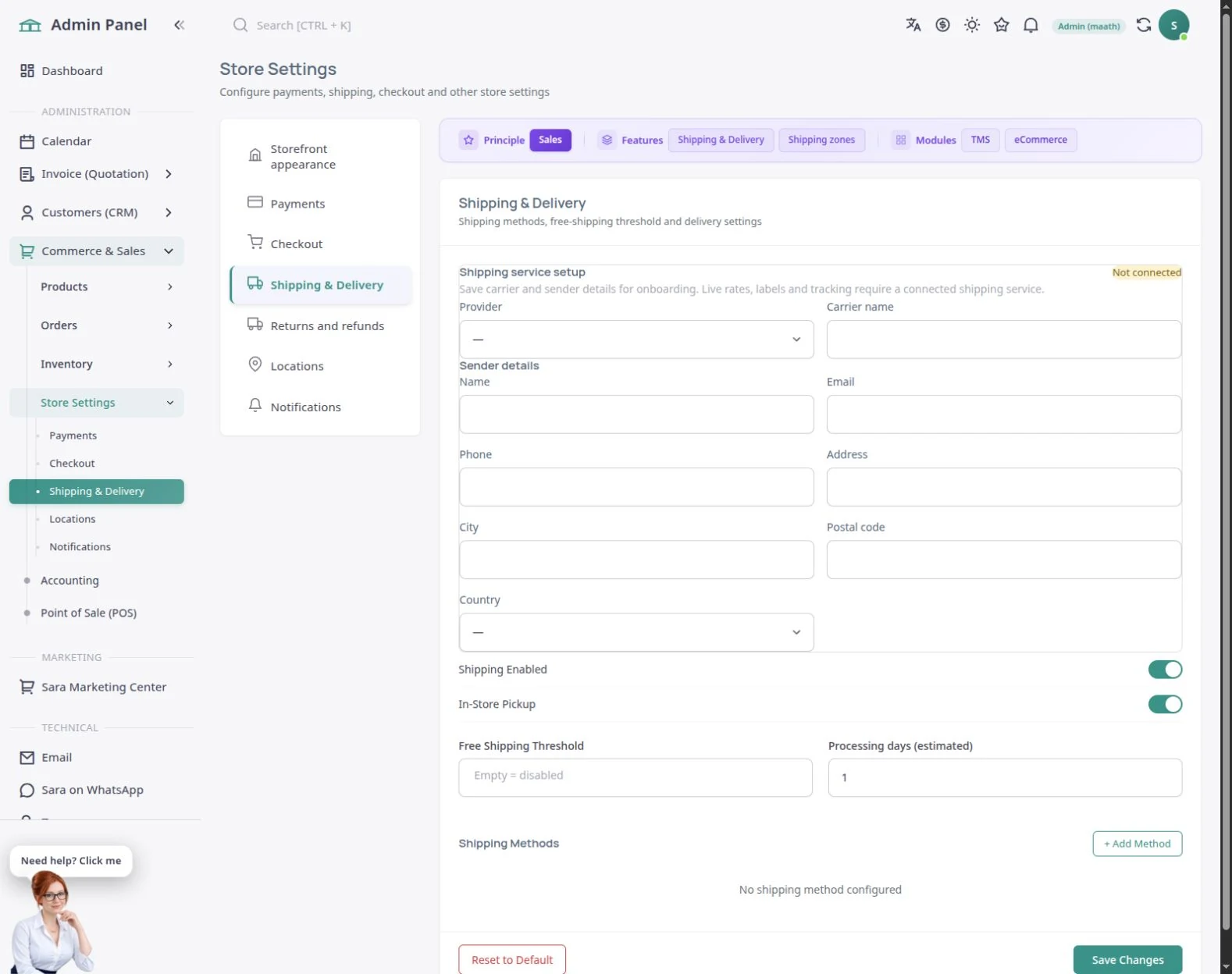Image resolution: width=1232 pixels, height=974 pixels.
Task: Open the Country dropdown
Action: [636, 632]
